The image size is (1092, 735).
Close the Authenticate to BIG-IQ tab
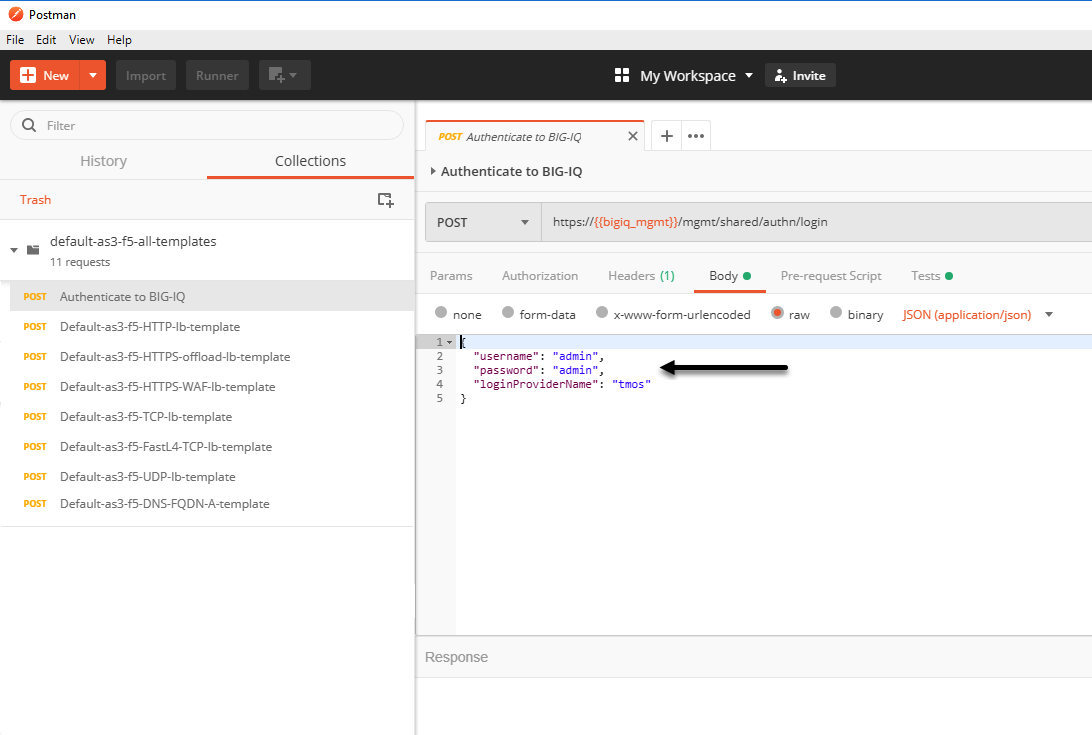[632, 137]
